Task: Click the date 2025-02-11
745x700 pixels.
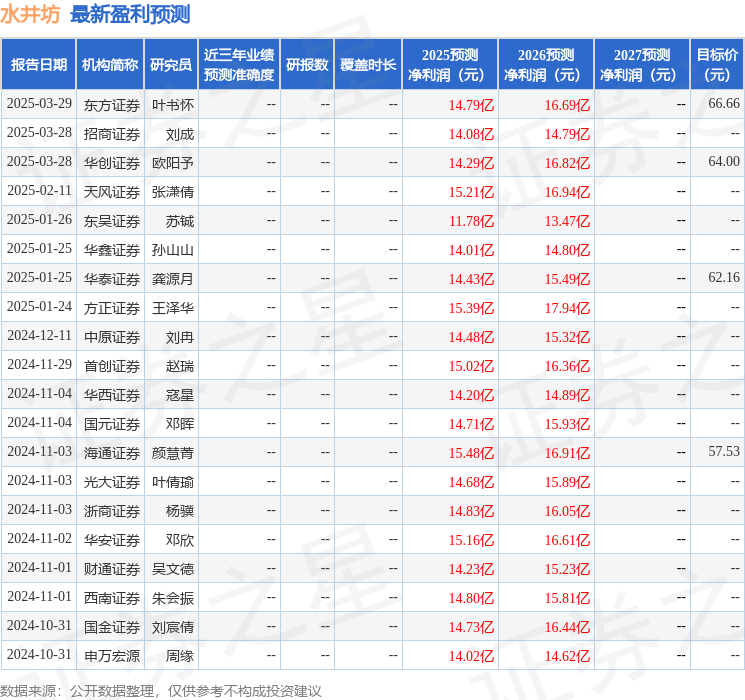Action: click(39, 190)
